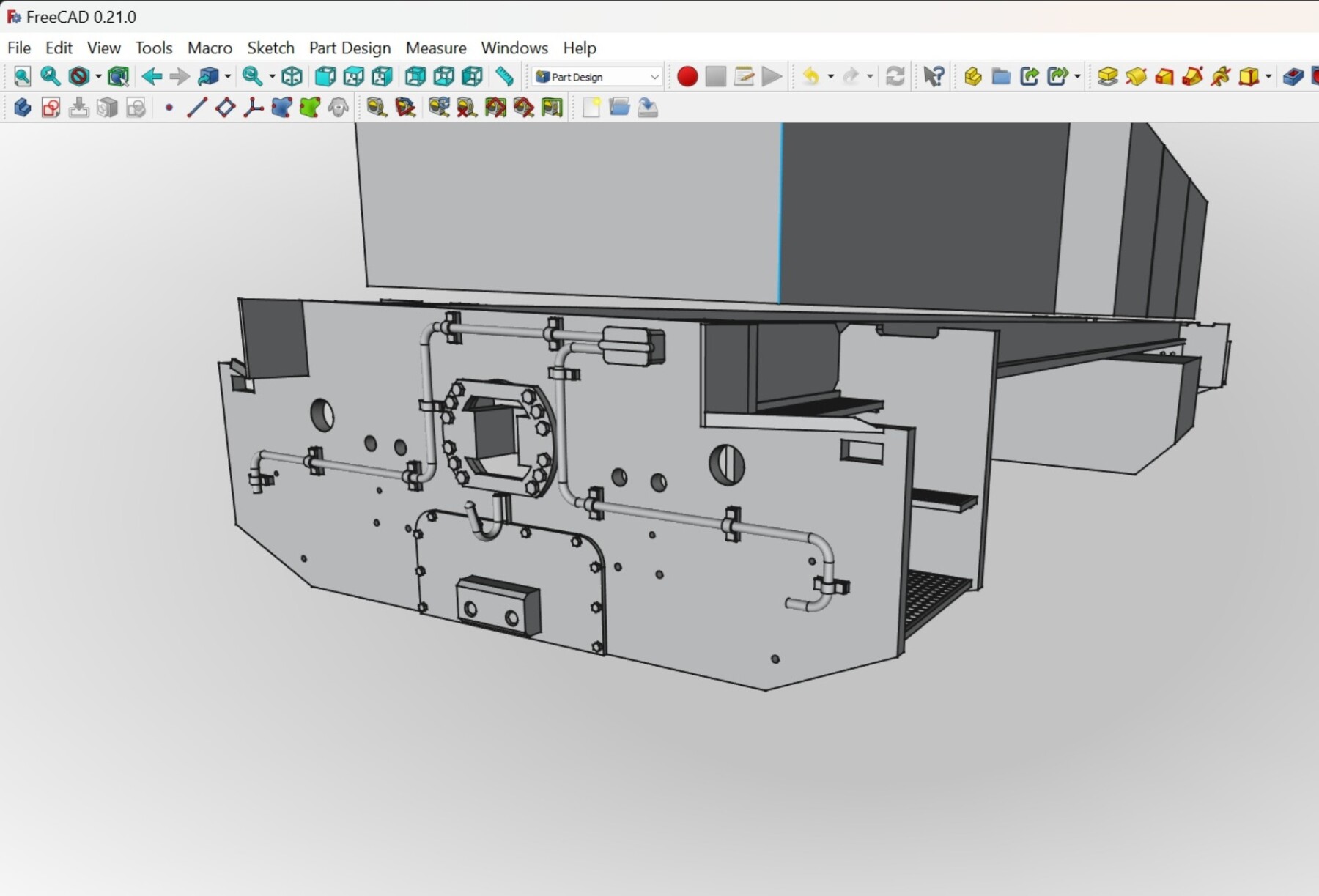Select the Pocket tool

1293,76
